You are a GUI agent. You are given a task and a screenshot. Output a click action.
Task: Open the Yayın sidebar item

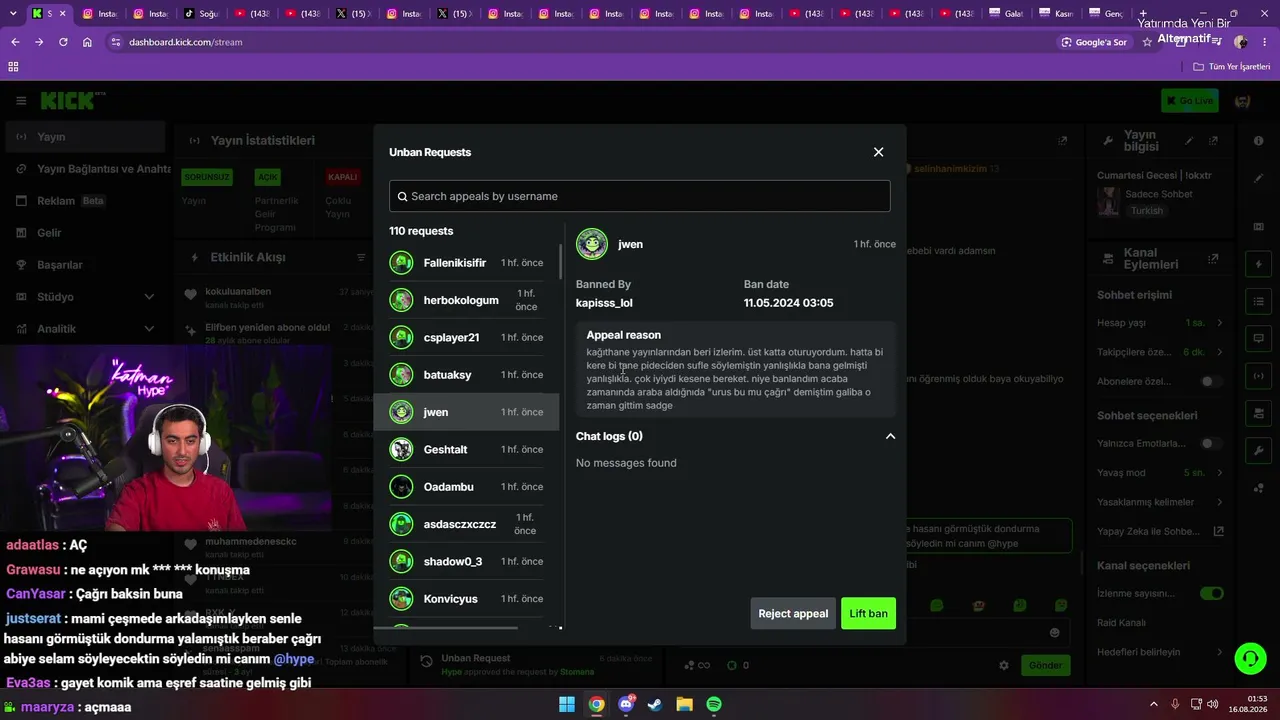(x=84, y=137)
